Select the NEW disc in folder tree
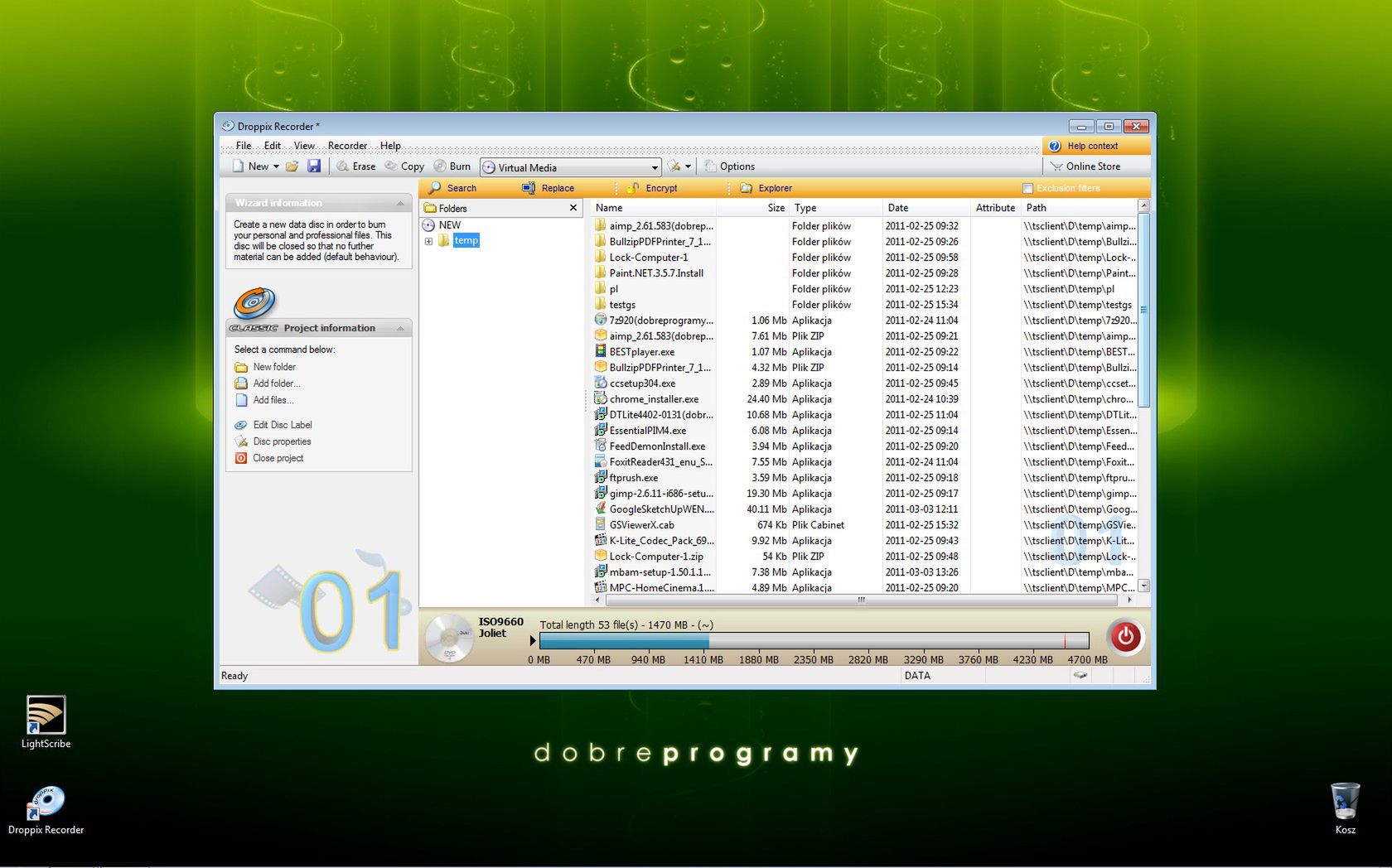The height and width of the screenshot is (868, 1392). (x=442, y=225)
